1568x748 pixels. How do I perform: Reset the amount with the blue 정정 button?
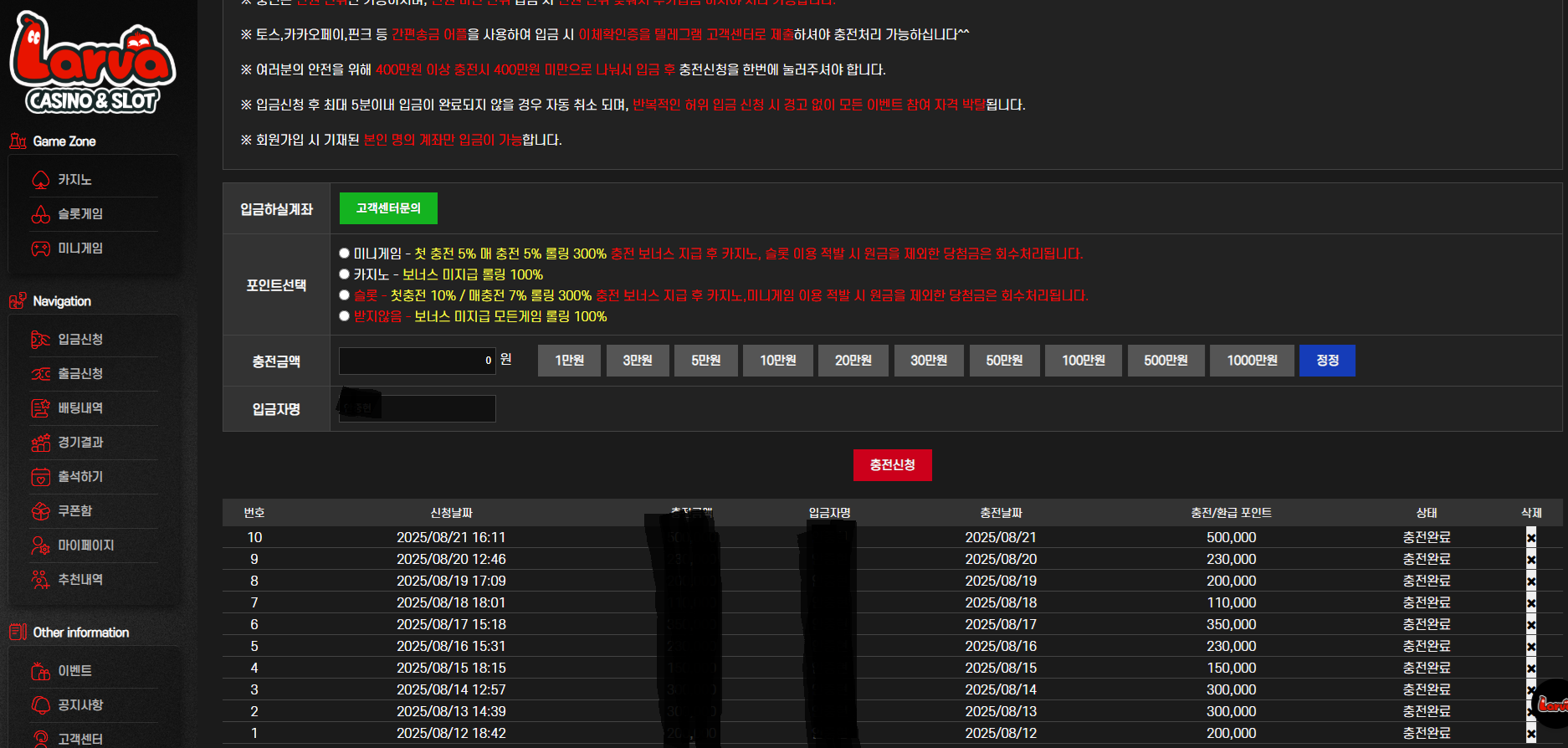coord(1327,361)
